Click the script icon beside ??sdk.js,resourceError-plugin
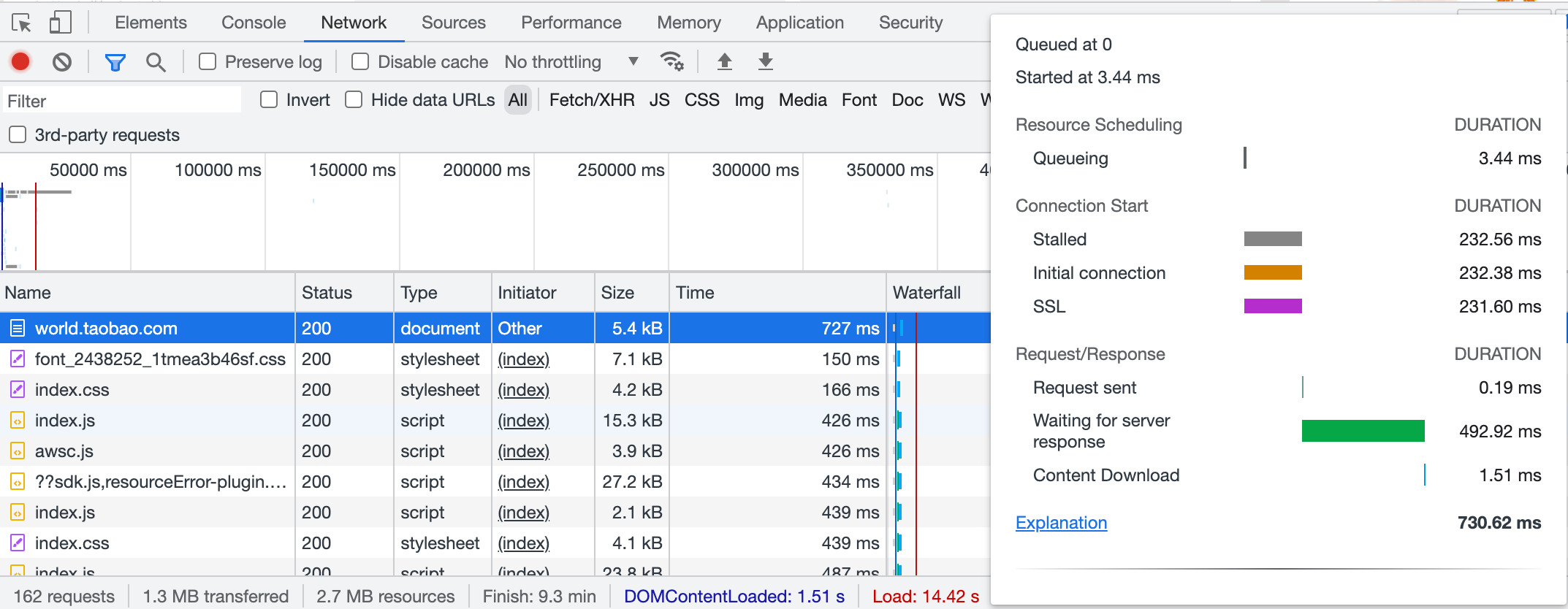This screenshot has height=609, width=1568. 18,482
